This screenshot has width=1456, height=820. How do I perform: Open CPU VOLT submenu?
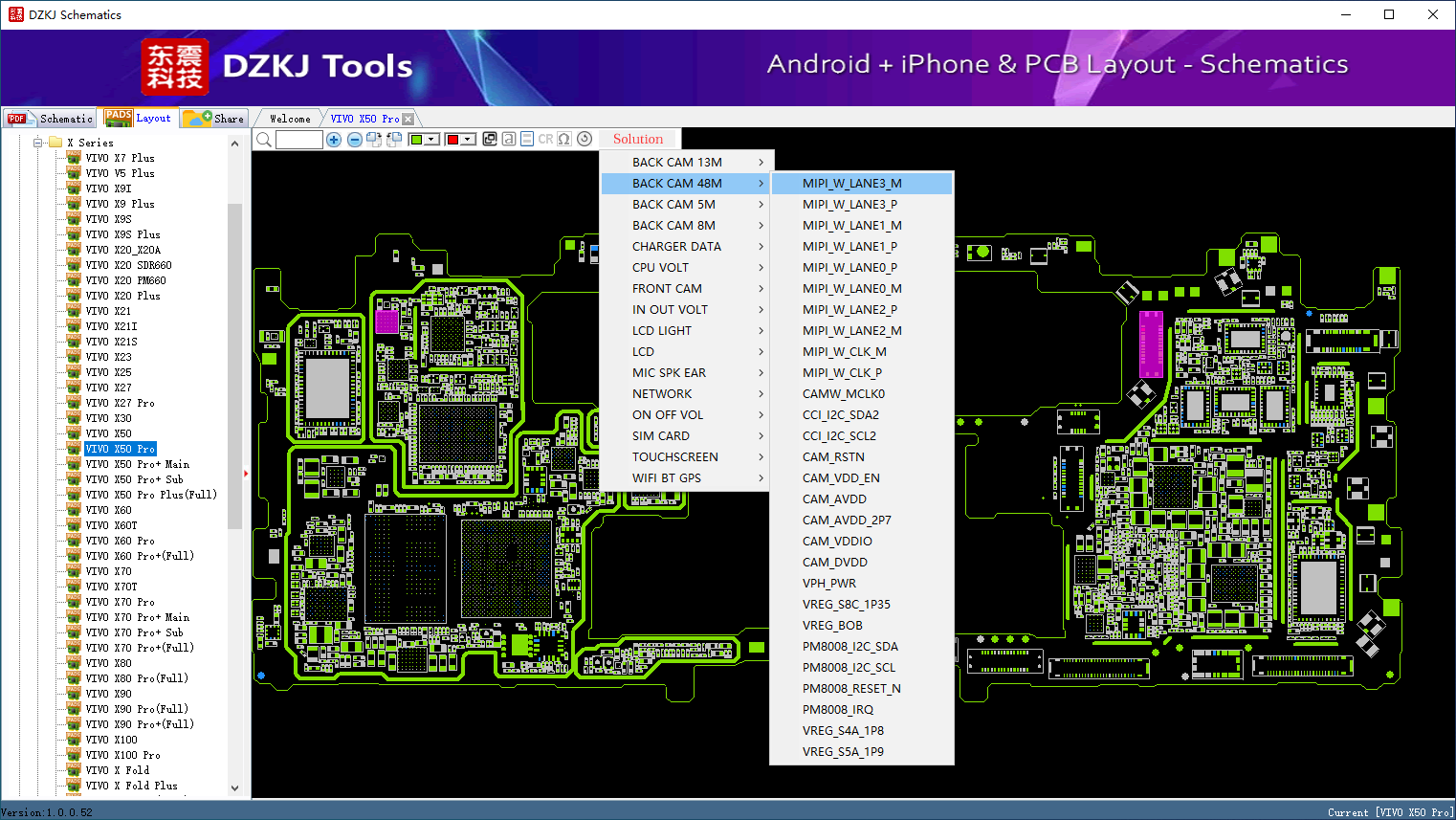(x=686, y=268)
